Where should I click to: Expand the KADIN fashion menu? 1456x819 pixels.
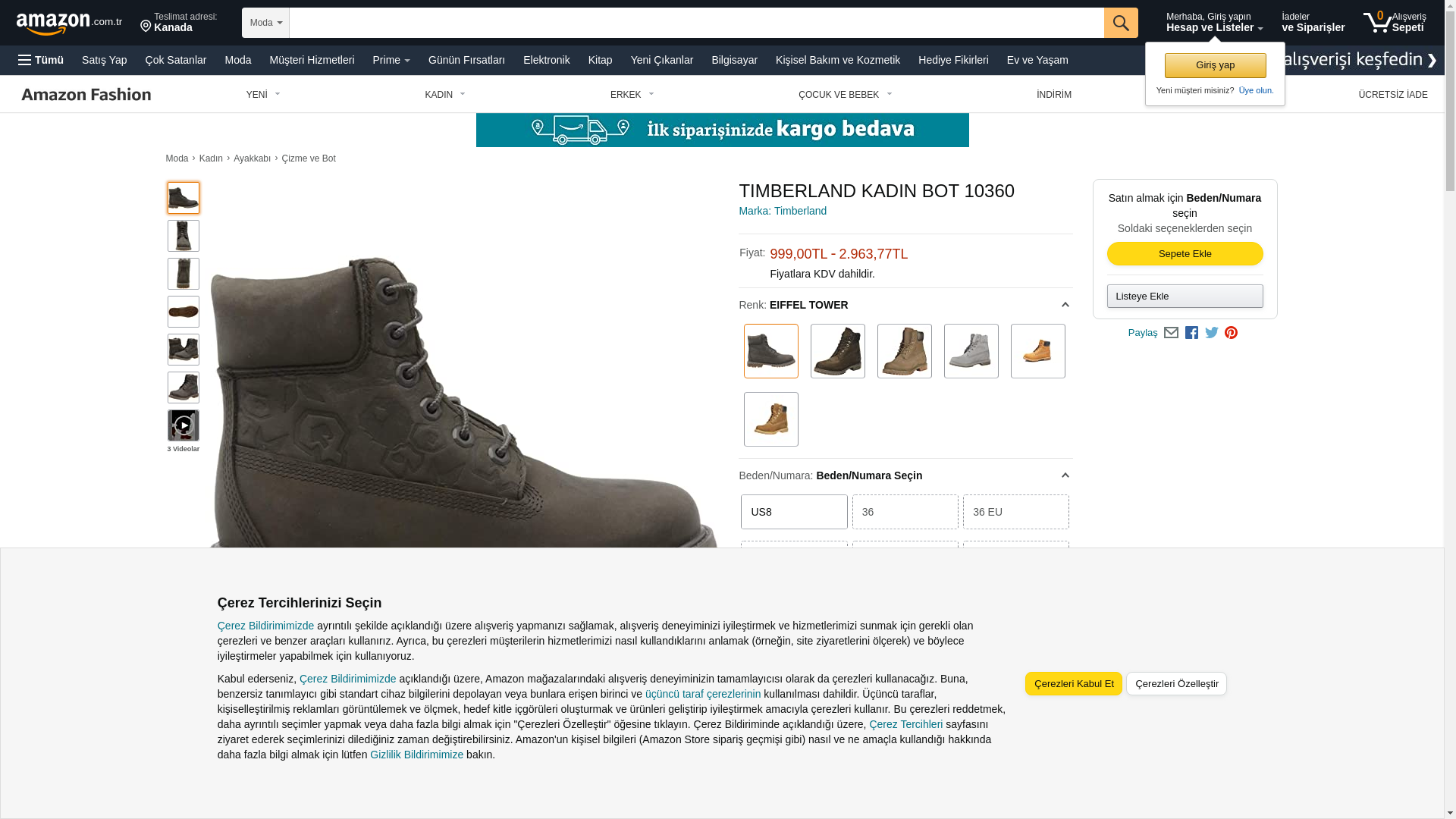(x=445, y=95)
